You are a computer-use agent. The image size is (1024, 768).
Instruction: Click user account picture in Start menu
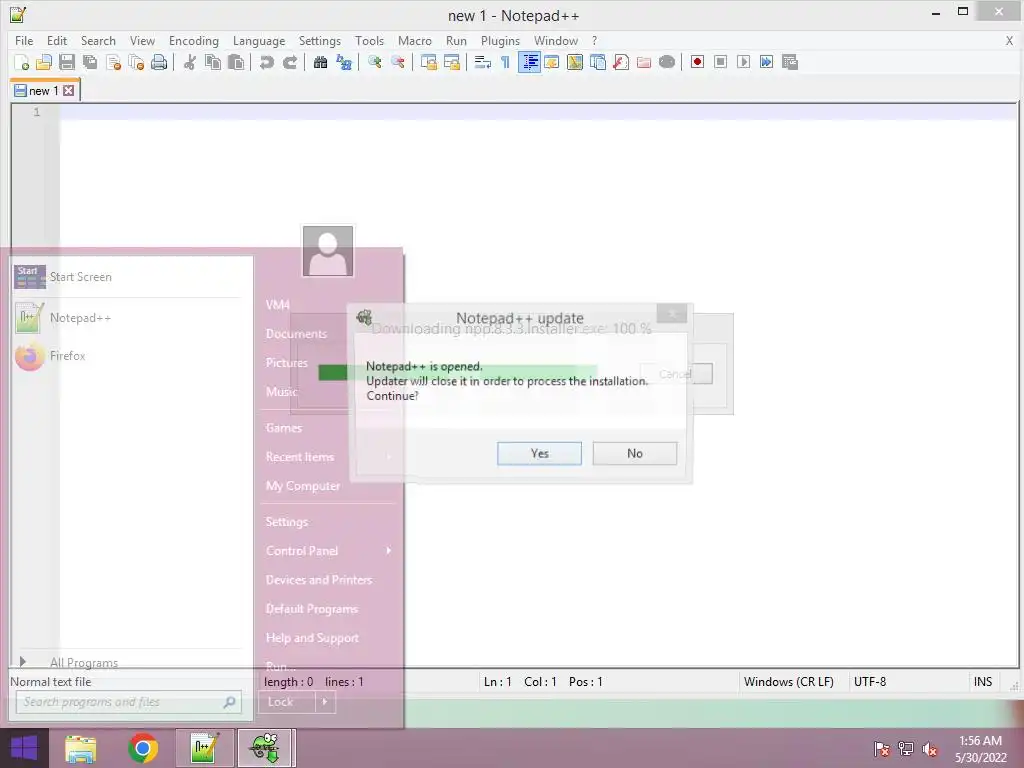(x=328, y=251)
